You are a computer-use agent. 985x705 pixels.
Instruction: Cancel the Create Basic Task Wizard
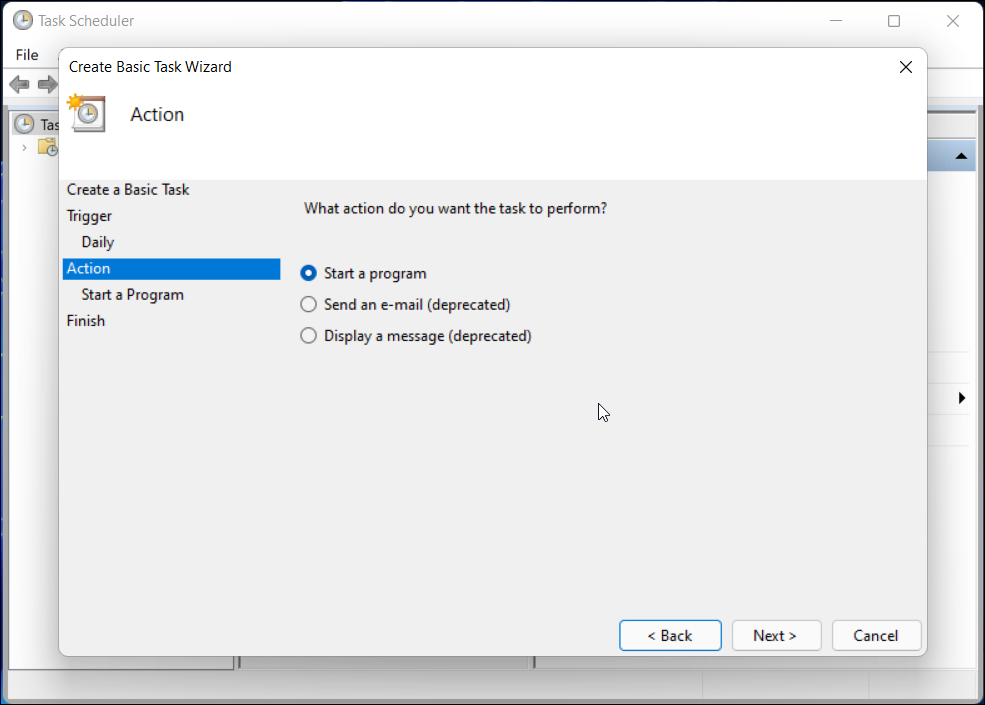pos(876,635)
